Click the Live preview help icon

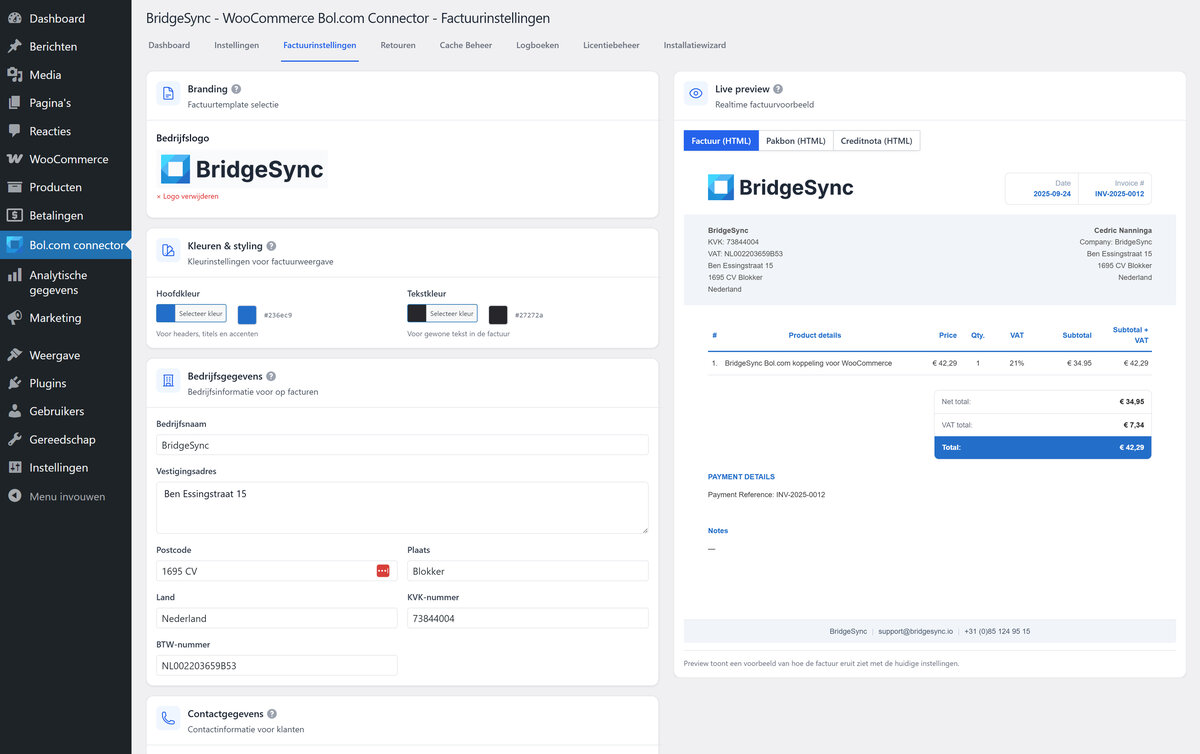click(778, 89)
